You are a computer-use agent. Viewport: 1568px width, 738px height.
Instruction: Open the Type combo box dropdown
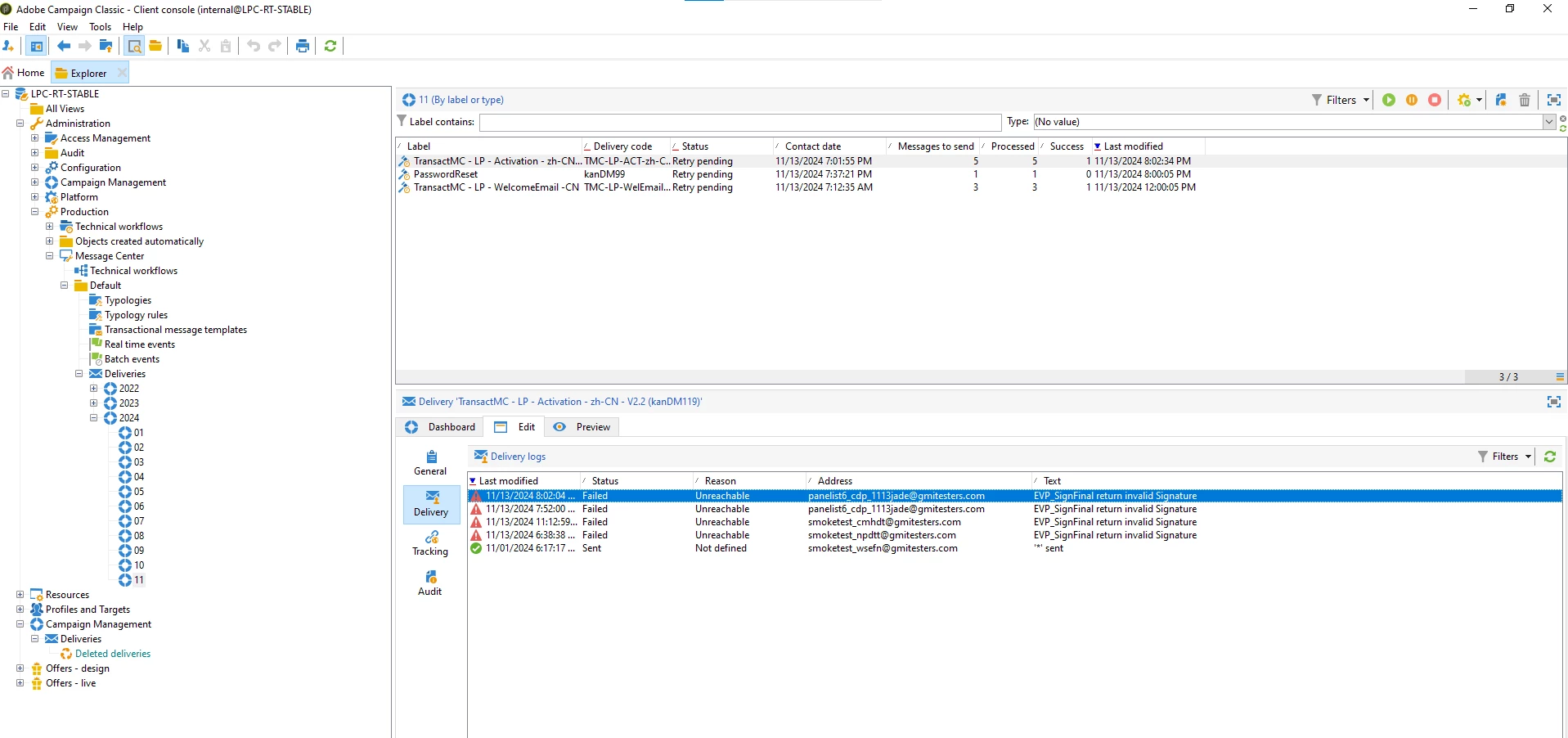(1548, 122)
